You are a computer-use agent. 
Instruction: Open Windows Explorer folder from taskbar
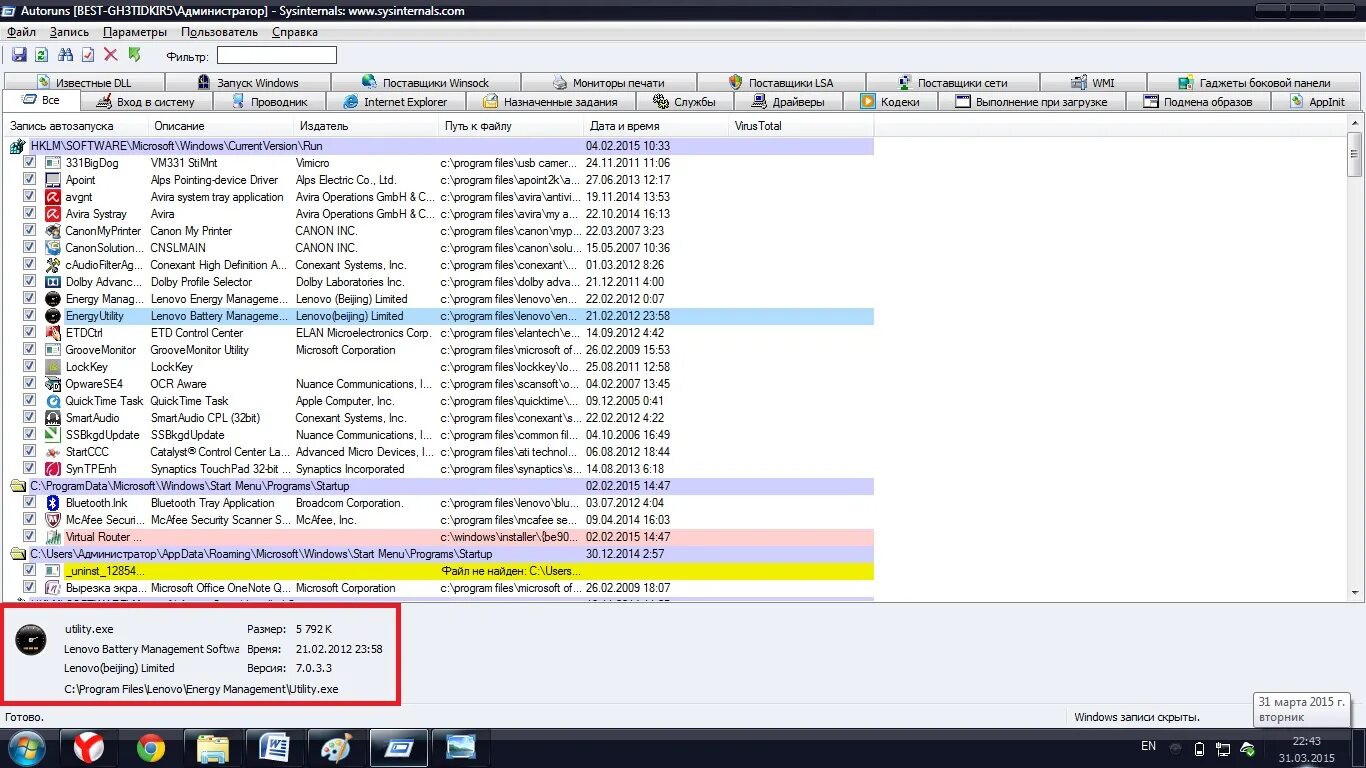(213, 747)
